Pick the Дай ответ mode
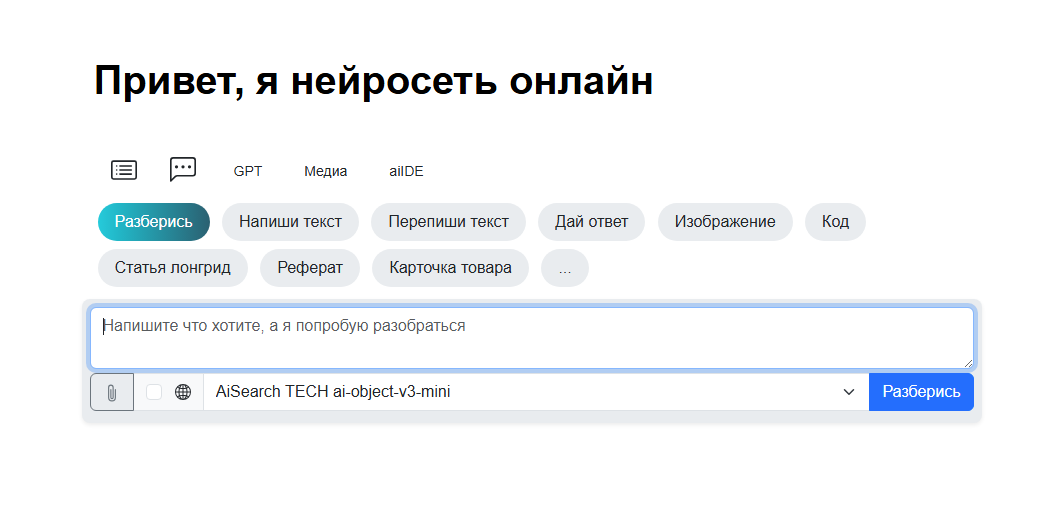The height and width of the screenshot is (512, 1063). [x=592, y=222]
